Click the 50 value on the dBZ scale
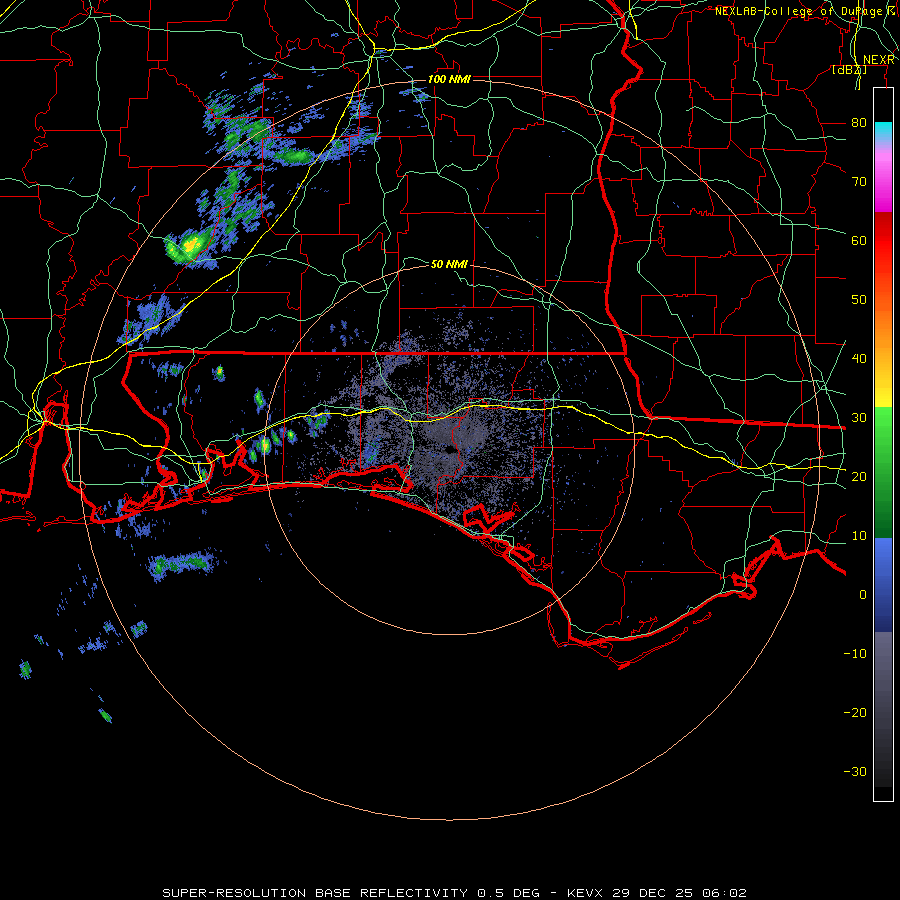 click(859, 300)
